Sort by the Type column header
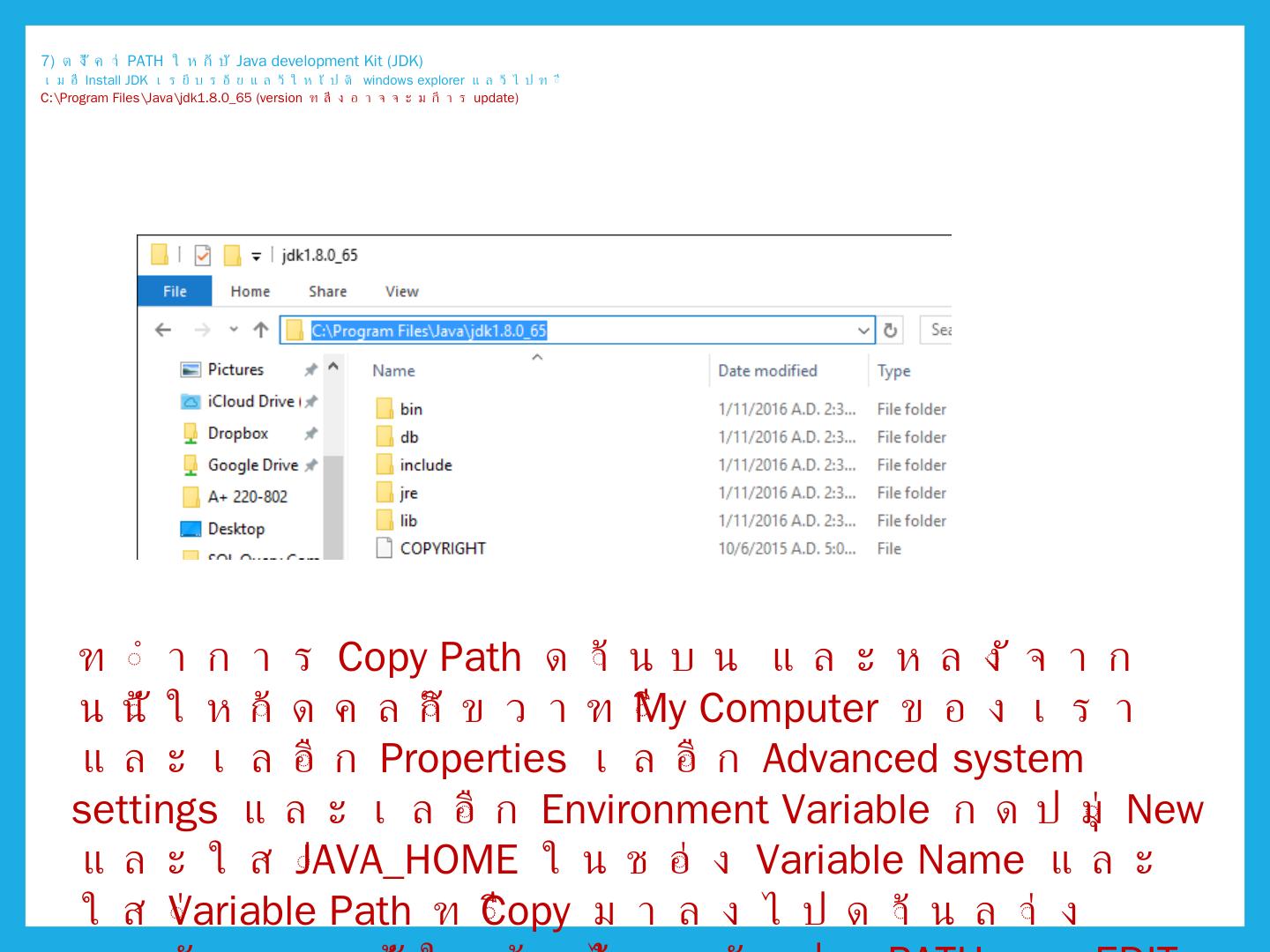 point(893,371)
